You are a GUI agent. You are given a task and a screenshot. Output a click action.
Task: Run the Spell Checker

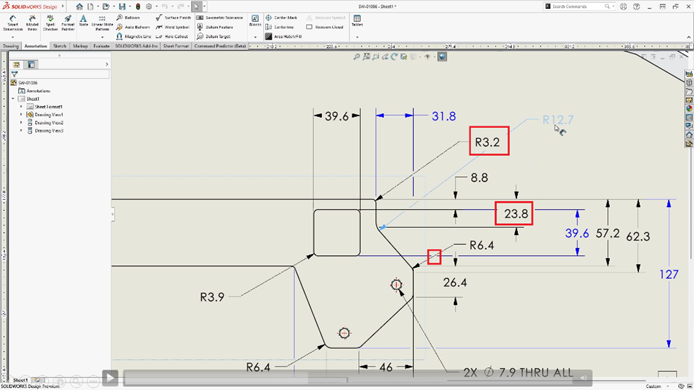50,22
